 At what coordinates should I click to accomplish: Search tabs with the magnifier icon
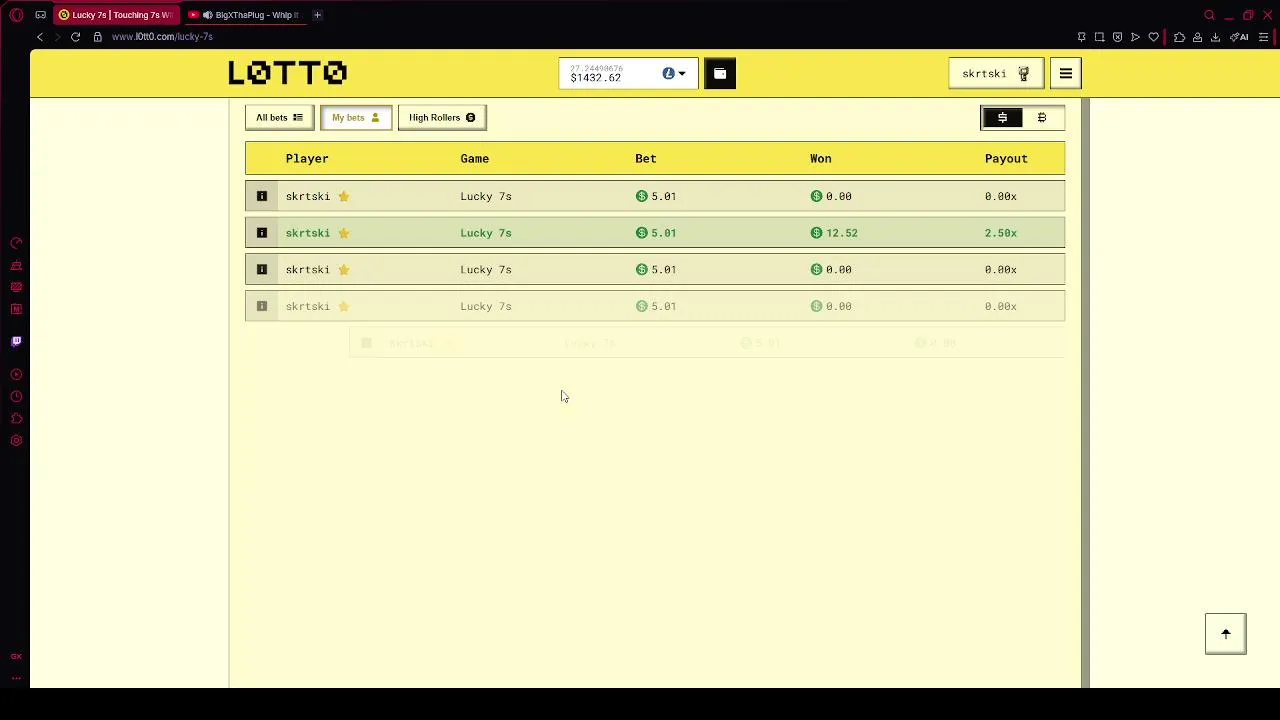click(1209, 15)
